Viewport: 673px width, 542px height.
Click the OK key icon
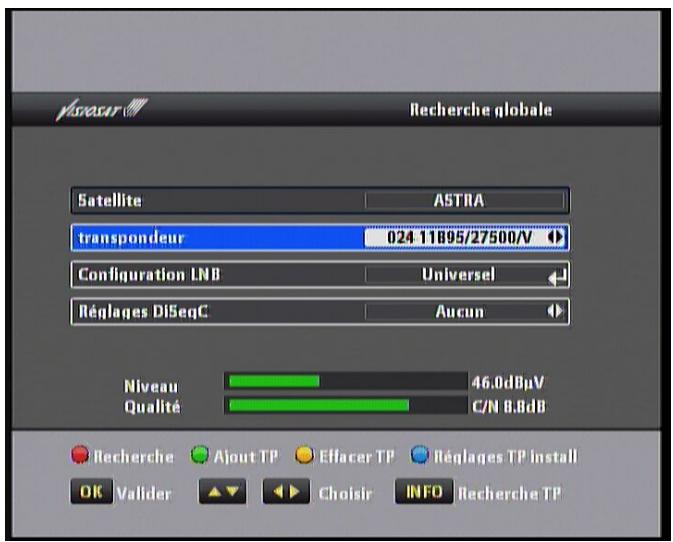tap(91, 491)
